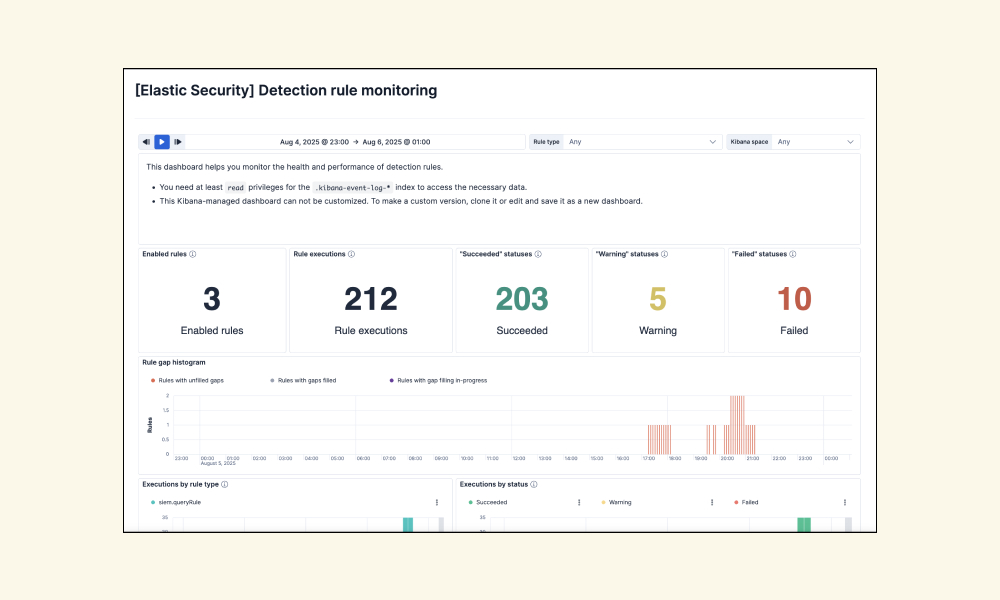The width and height of the screenshot is (1000, 600).
Task: Click the green bar in Executions by status
Action: 804,525
